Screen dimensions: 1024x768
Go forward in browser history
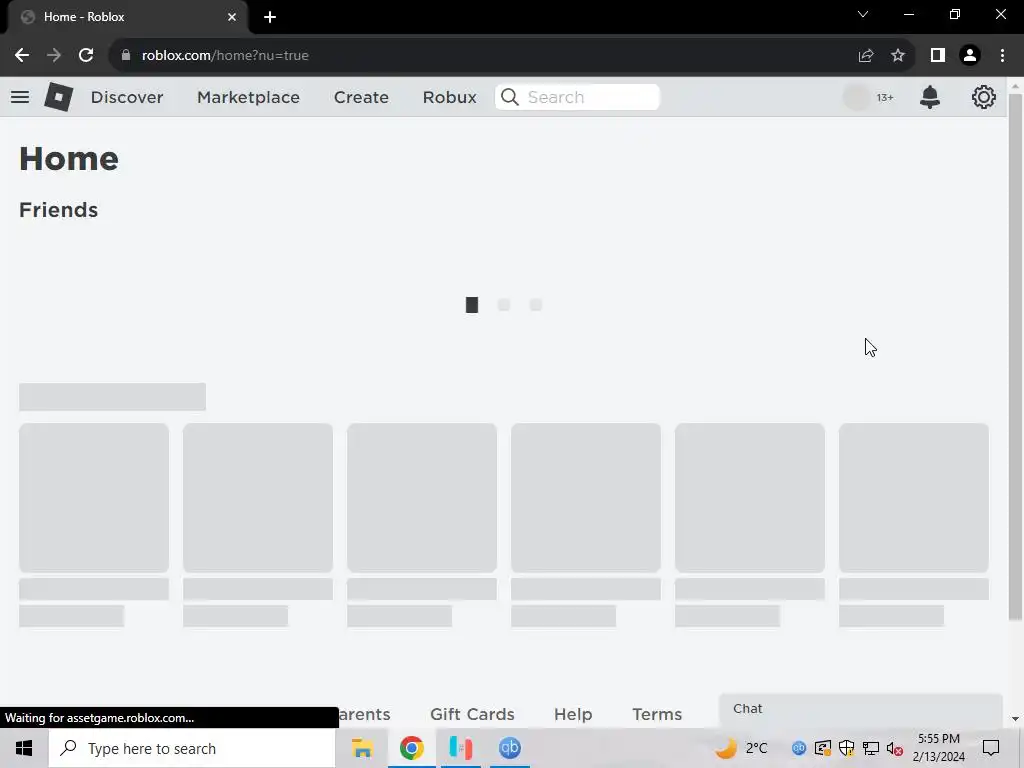click(54, 56)
